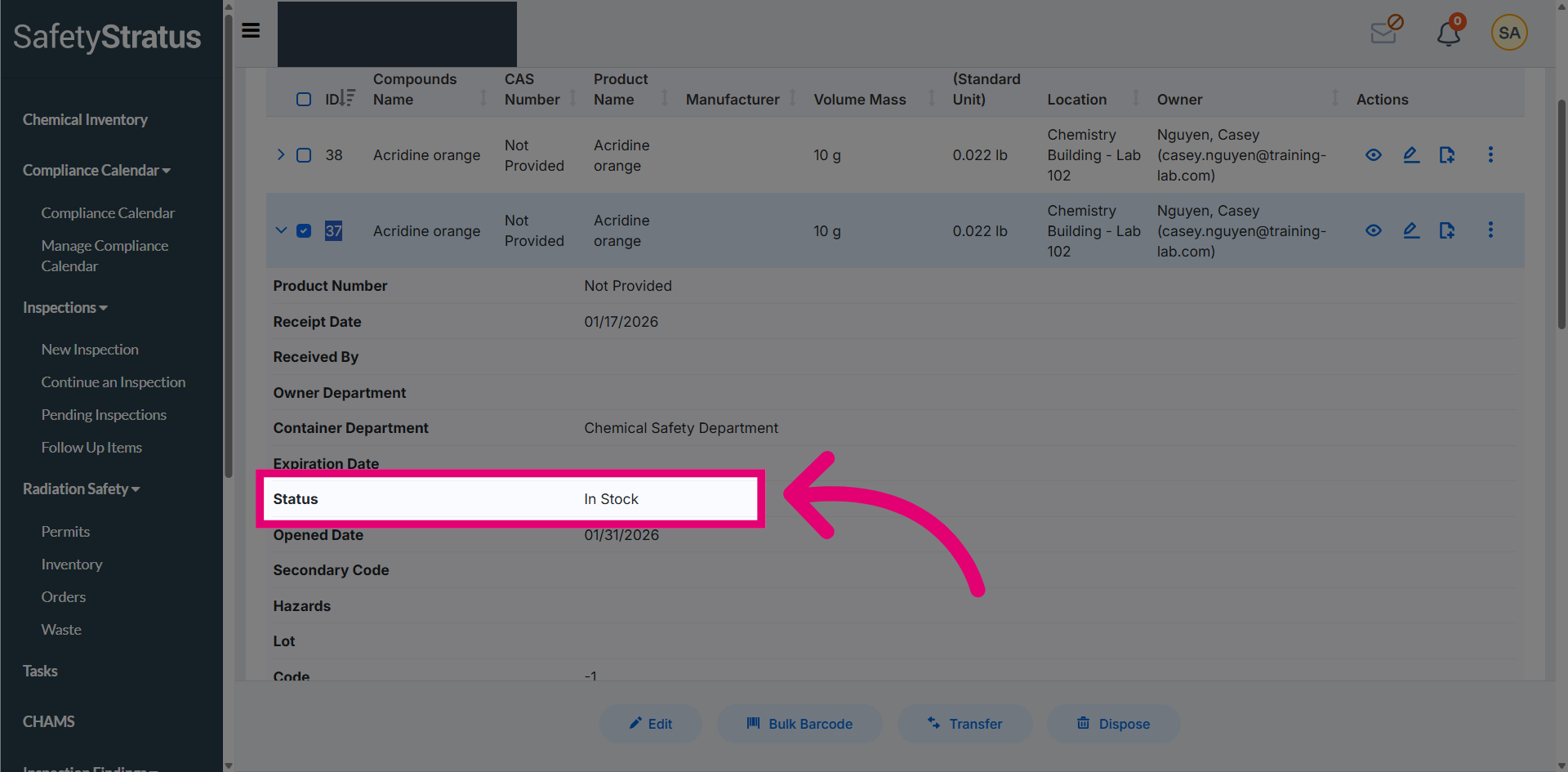Collapse the Inspections menu group
This screenshot has width=1568, height=772.
(65, 307)
